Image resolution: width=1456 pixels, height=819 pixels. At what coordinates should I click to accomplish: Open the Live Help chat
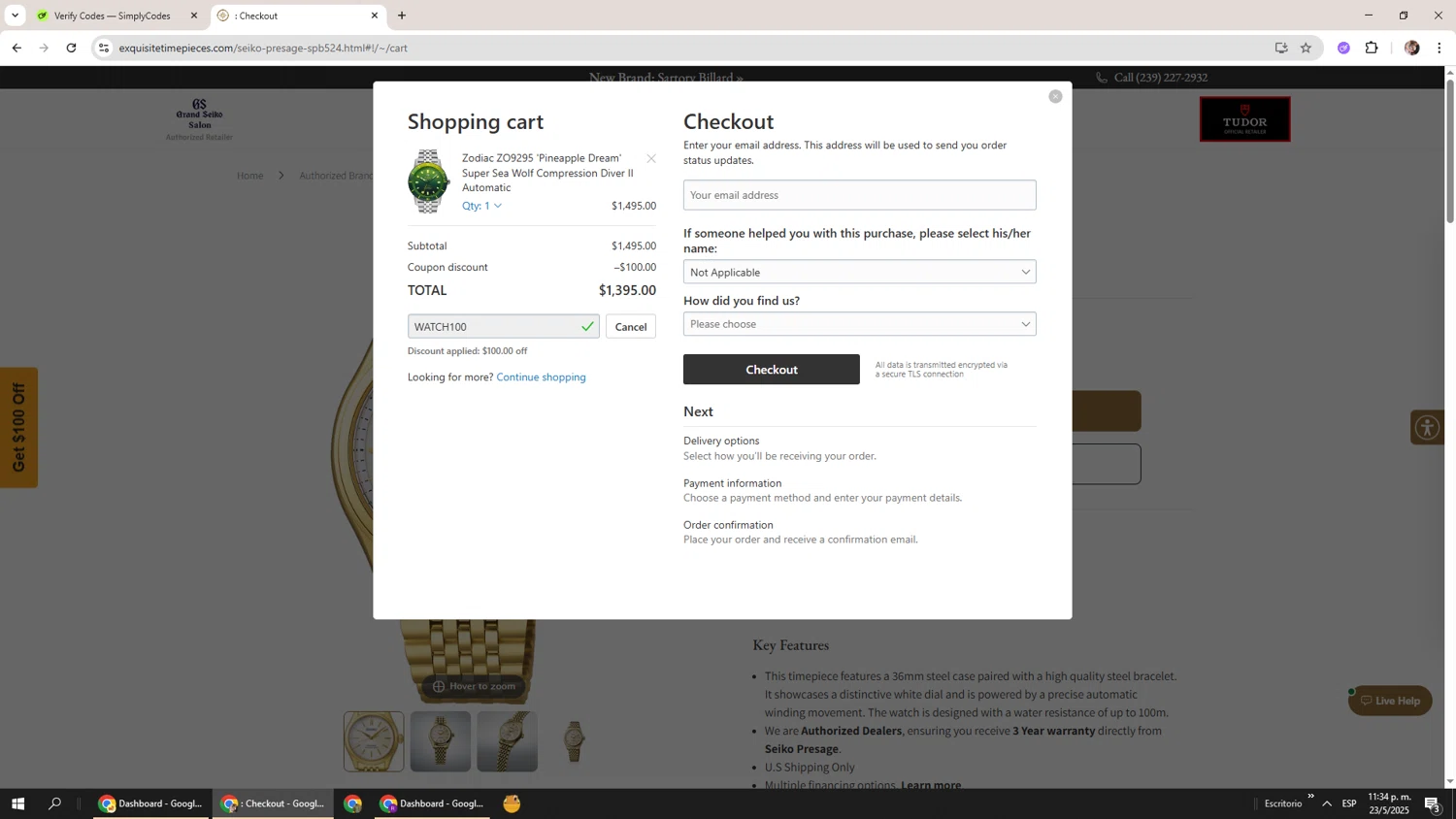pos(1390,701)
